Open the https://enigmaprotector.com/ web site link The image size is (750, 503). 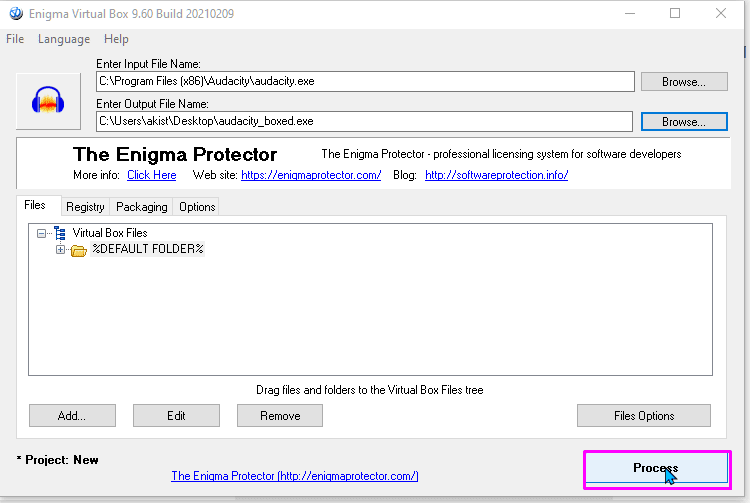coord(311,175)
